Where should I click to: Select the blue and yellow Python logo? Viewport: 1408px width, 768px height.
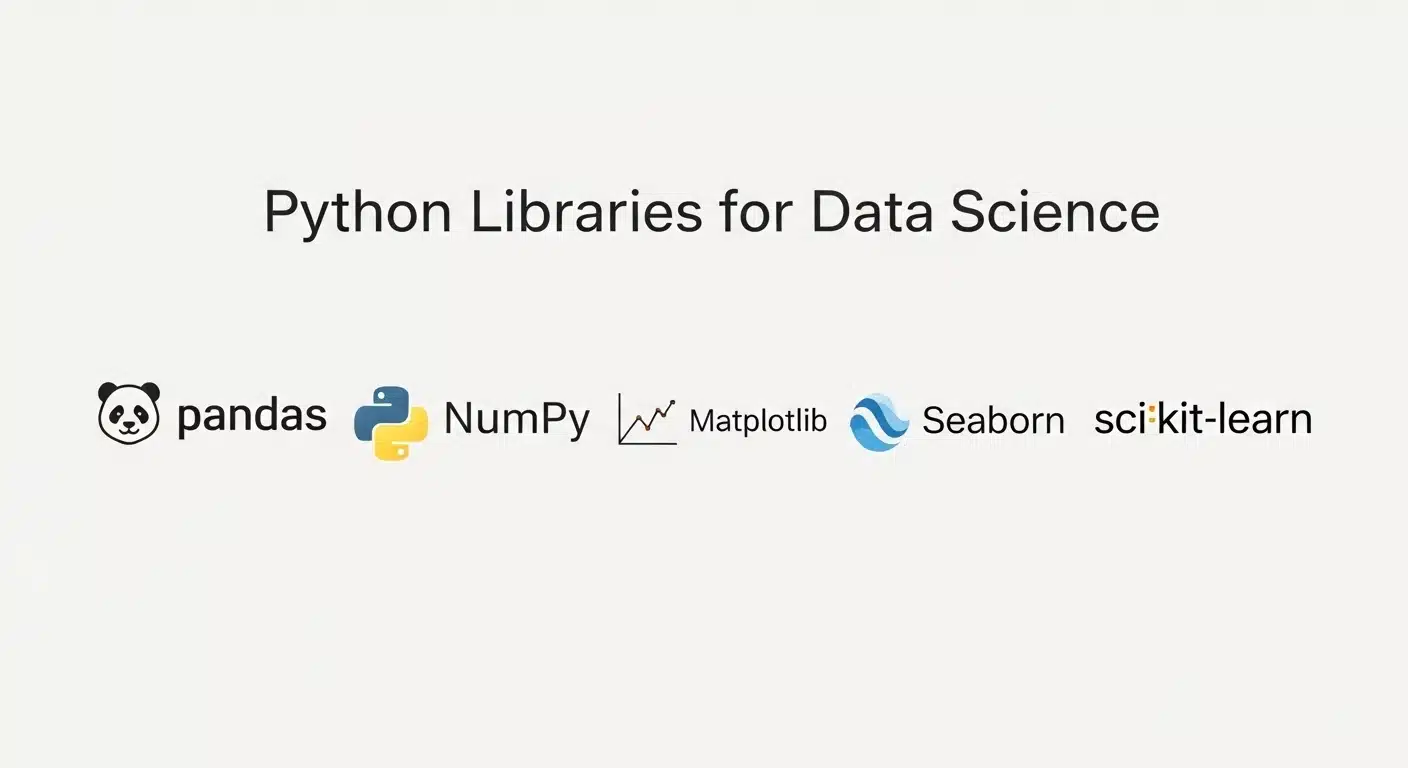(391, 423)
